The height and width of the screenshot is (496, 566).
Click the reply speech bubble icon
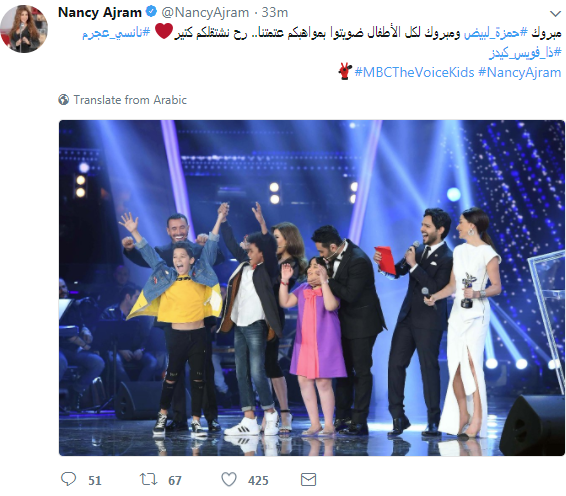tap(68, 479)
